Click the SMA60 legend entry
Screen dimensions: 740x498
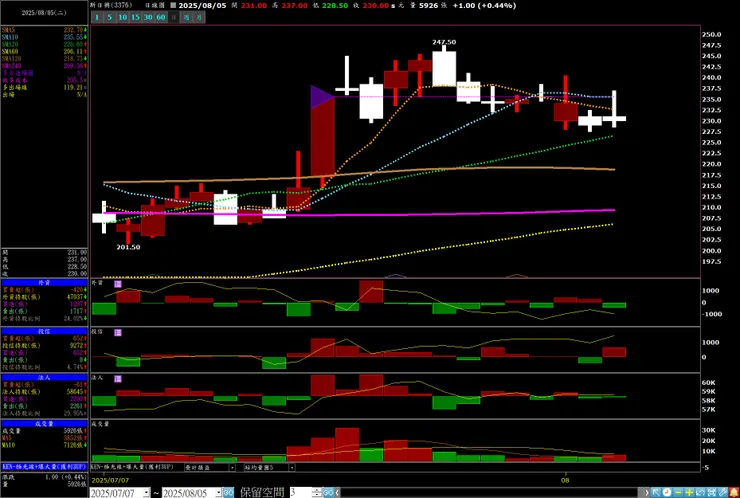(44, 51)
